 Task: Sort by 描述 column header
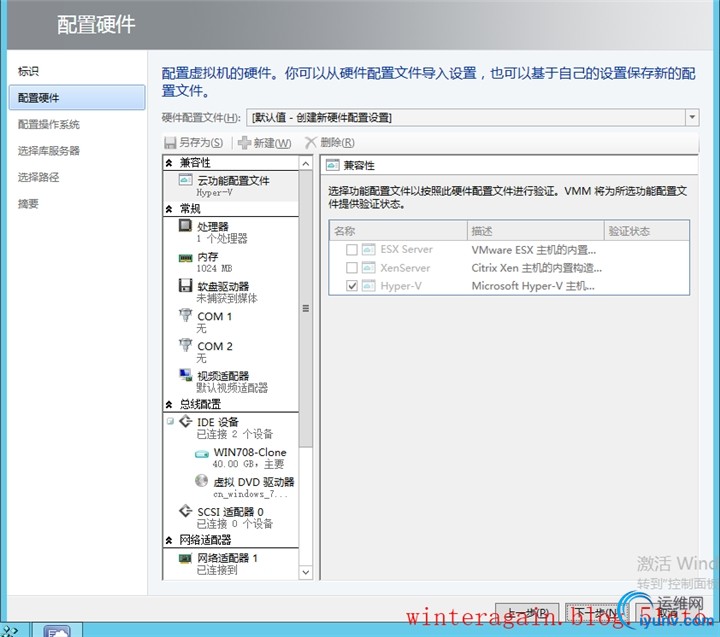point(535,231)
